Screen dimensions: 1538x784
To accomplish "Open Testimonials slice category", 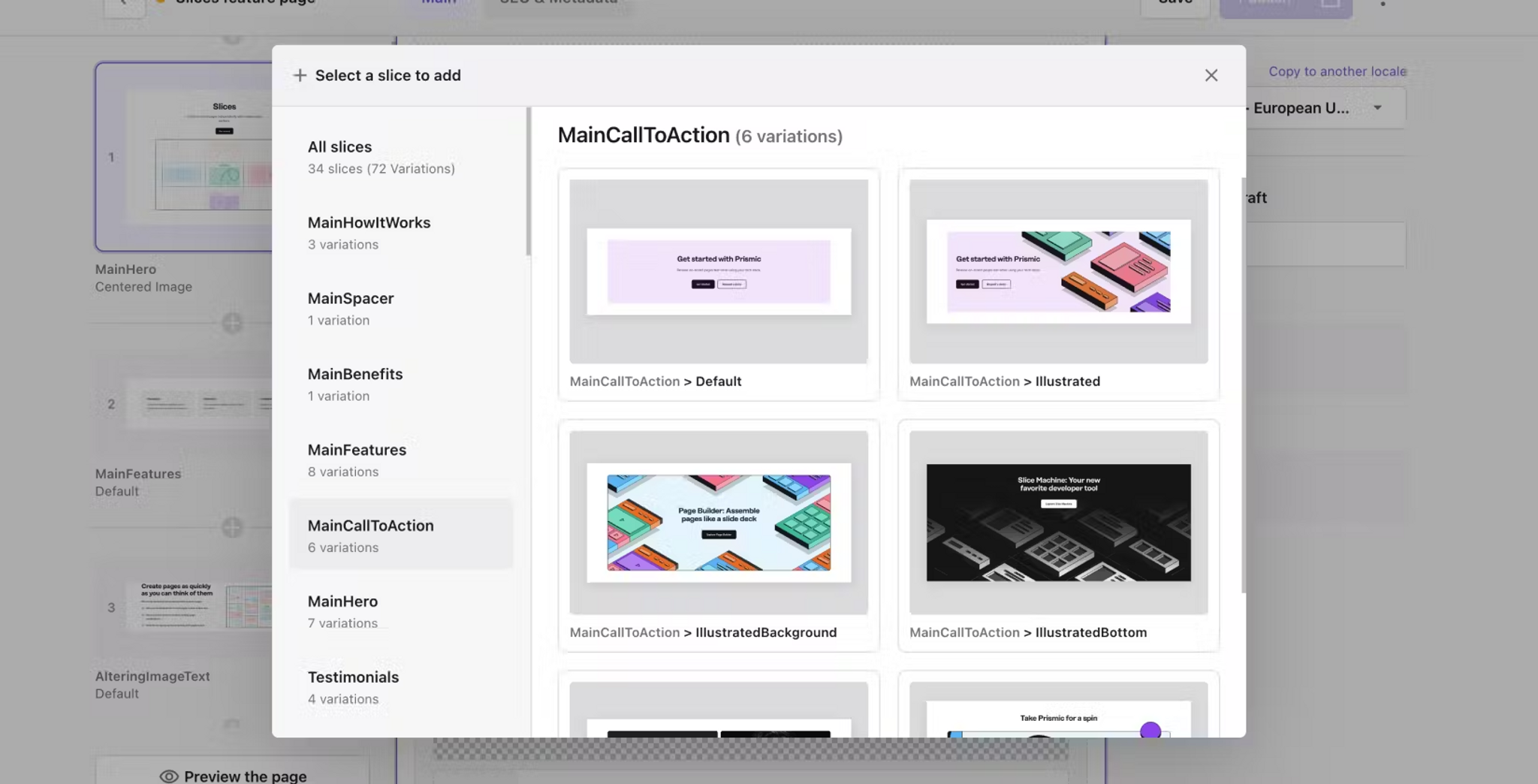I will point(401,687).
